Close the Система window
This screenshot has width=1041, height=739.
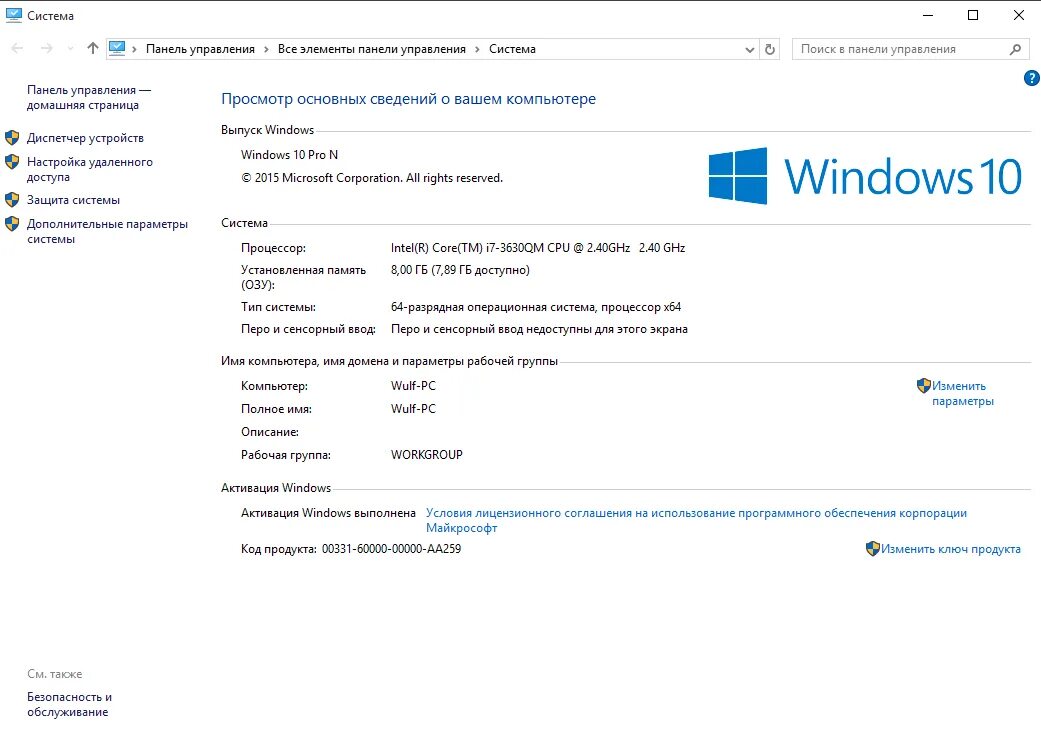tap(1018, 15)
